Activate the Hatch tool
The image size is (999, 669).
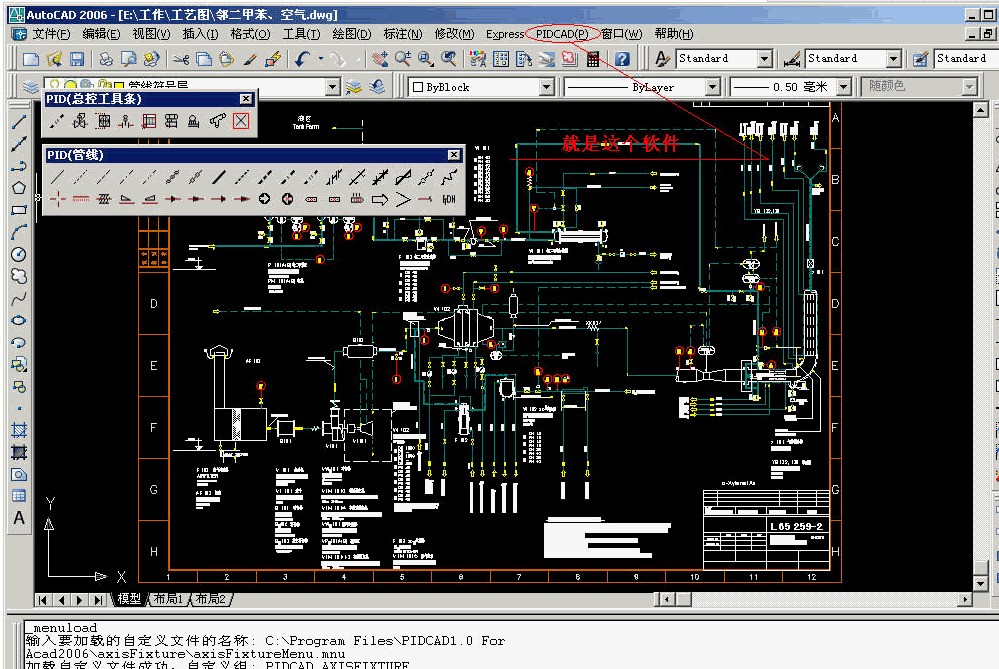coord(19,430)
